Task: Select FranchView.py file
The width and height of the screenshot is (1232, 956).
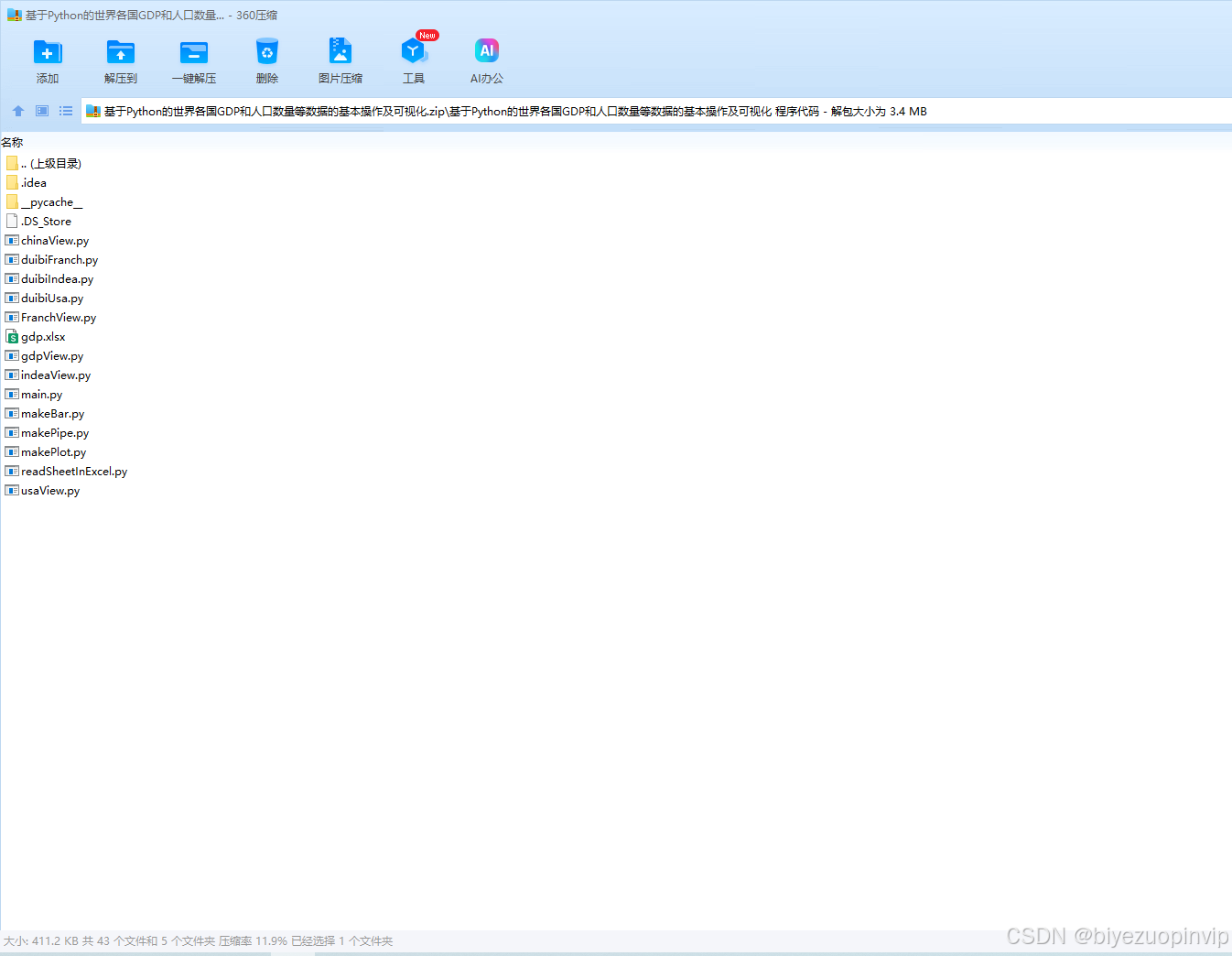Action: [x=51, y=317]
